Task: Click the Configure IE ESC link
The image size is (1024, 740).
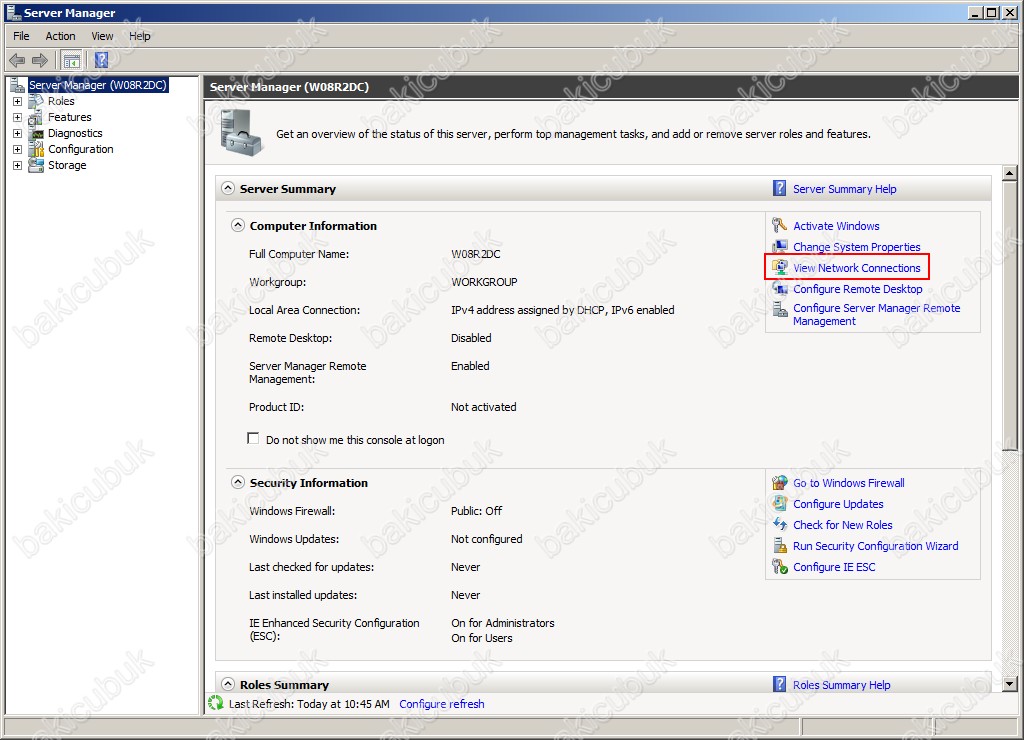Action: click(834, 567)
